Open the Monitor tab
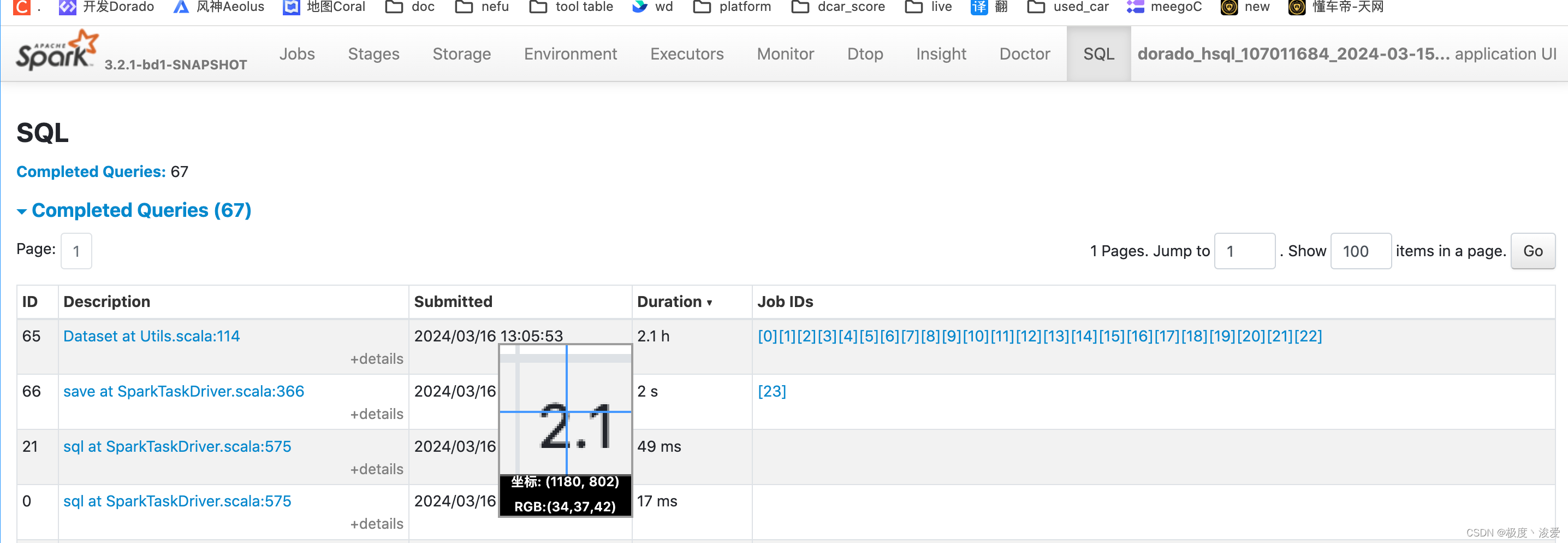This screenshot has height=543, width=1568. (x=785, y=54)
